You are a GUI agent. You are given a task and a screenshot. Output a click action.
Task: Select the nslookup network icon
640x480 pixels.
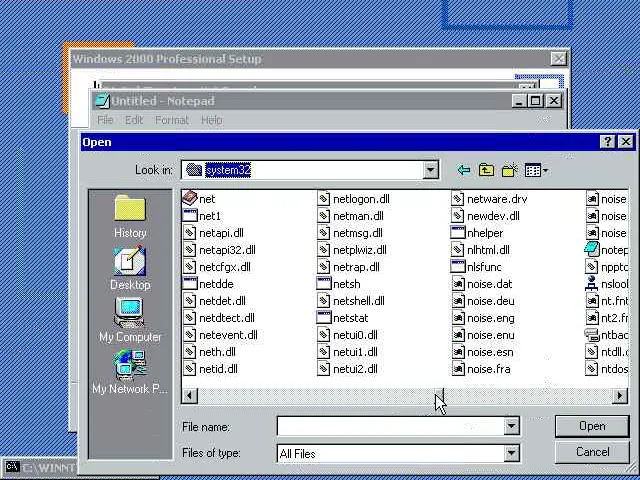point(592,284)
